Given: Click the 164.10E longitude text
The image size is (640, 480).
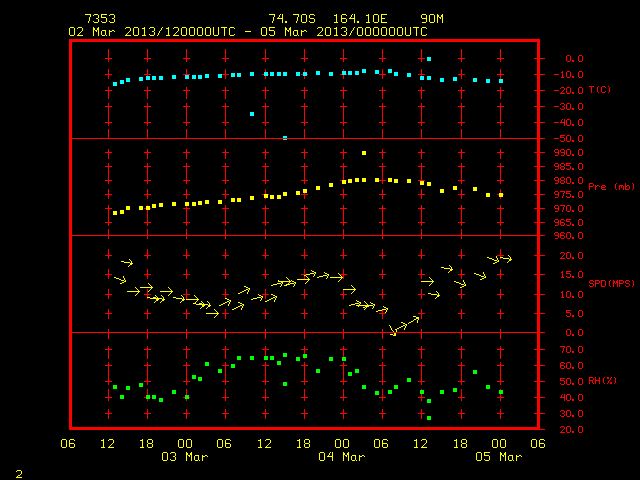Looking at the screenshot, I should (x=360, y=19).
